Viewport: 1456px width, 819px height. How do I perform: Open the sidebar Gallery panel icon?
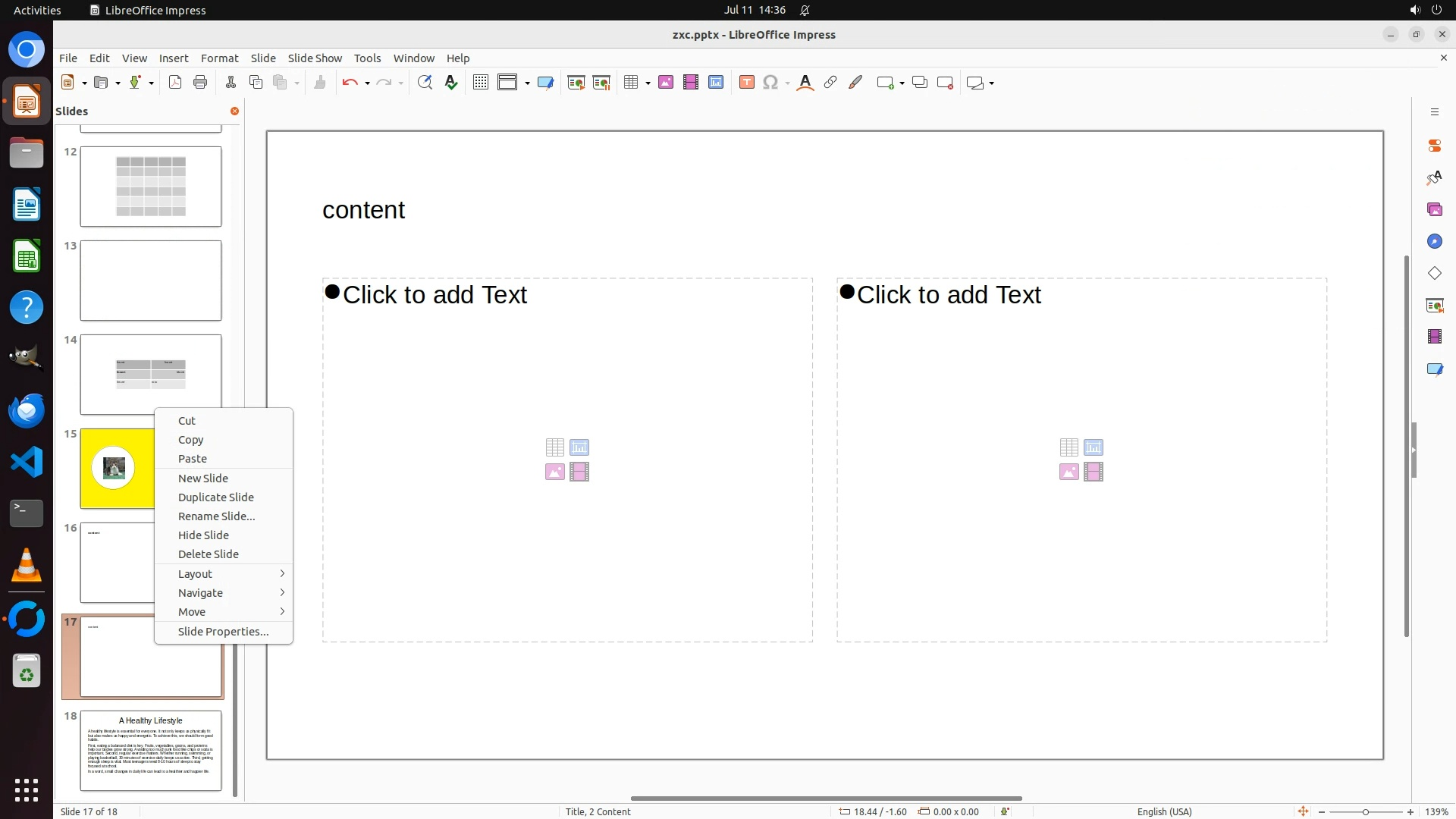pyautogui.click(x=1434, y=209)
